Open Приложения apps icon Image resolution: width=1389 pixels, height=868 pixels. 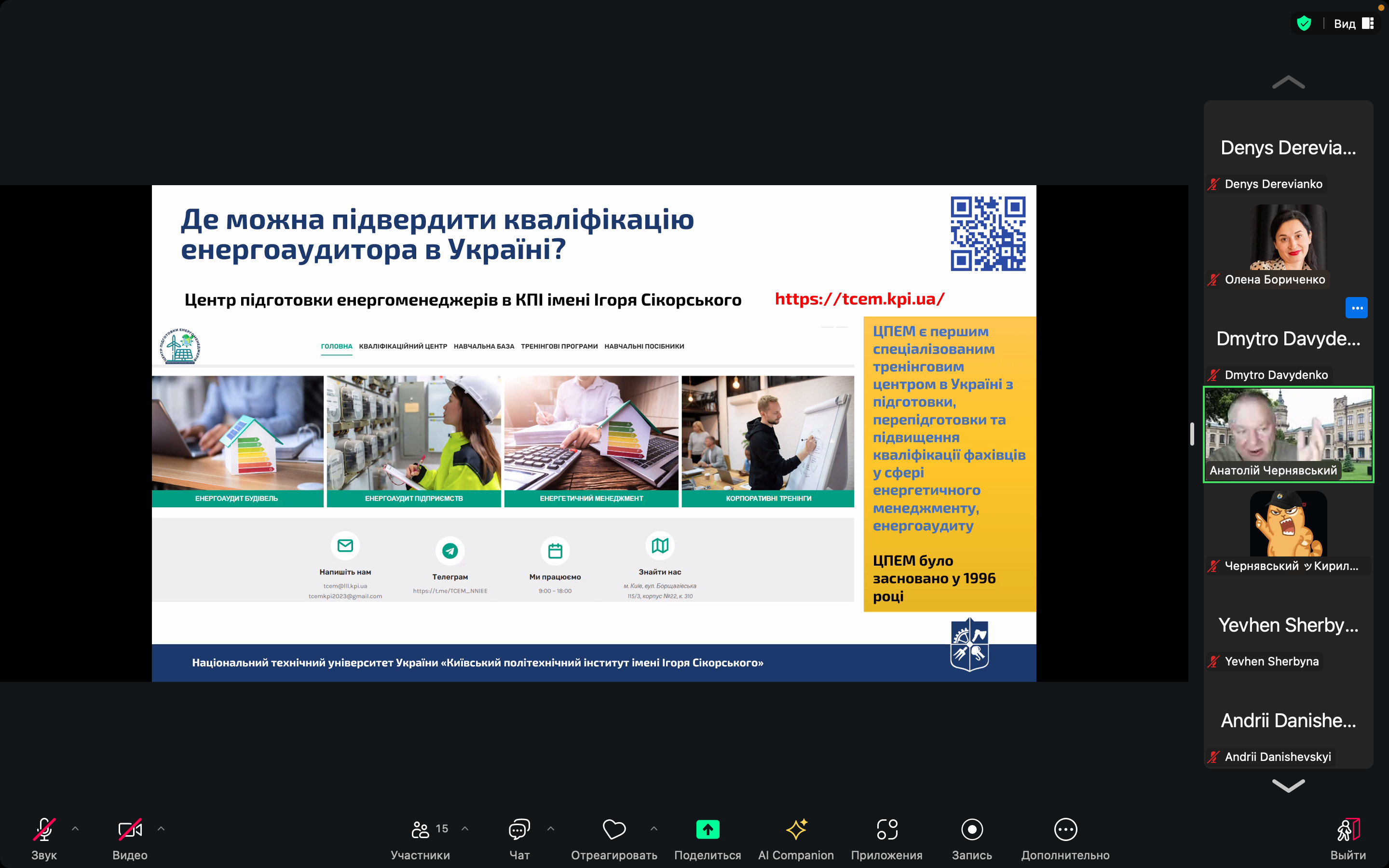[887, 829]
